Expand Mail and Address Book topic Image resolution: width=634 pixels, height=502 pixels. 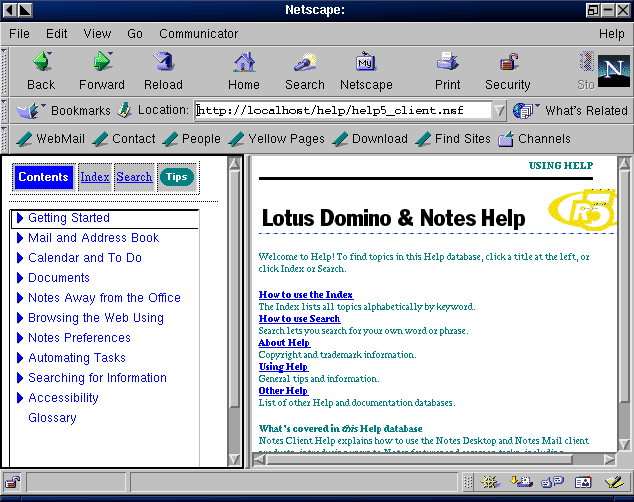tap(19, 238)
